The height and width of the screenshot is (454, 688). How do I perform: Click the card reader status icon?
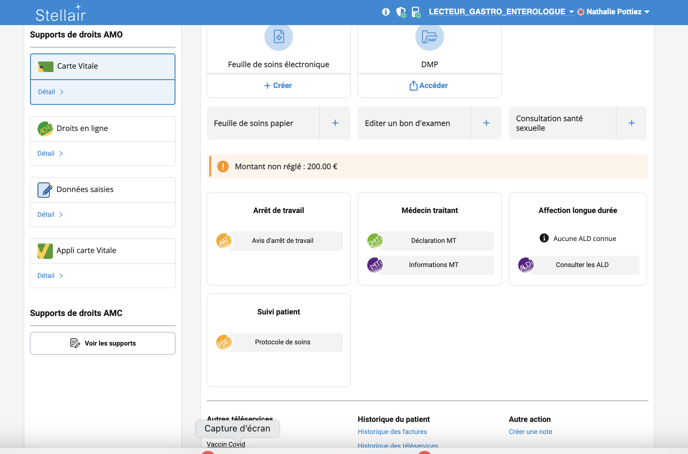pos(416,12)
